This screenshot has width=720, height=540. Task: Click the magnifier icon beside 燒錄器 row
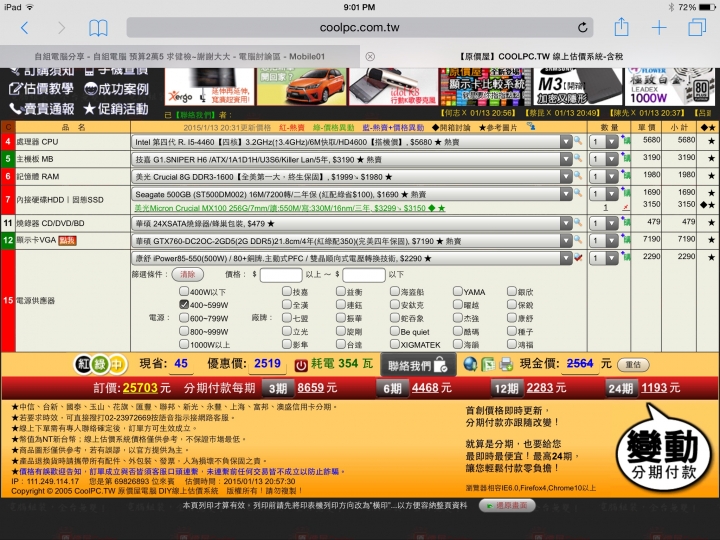coord(578,223)
